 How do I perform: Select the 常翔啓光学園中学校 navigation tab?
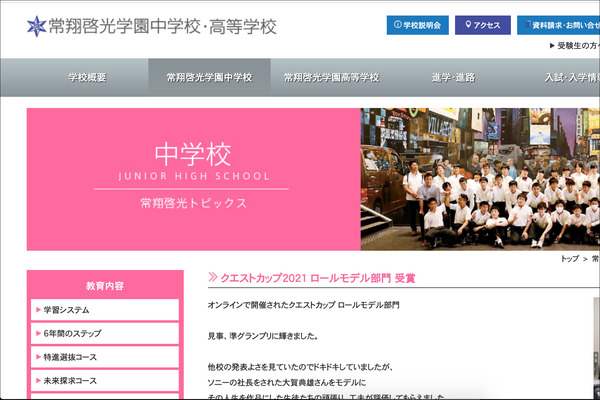coord(209,78)
